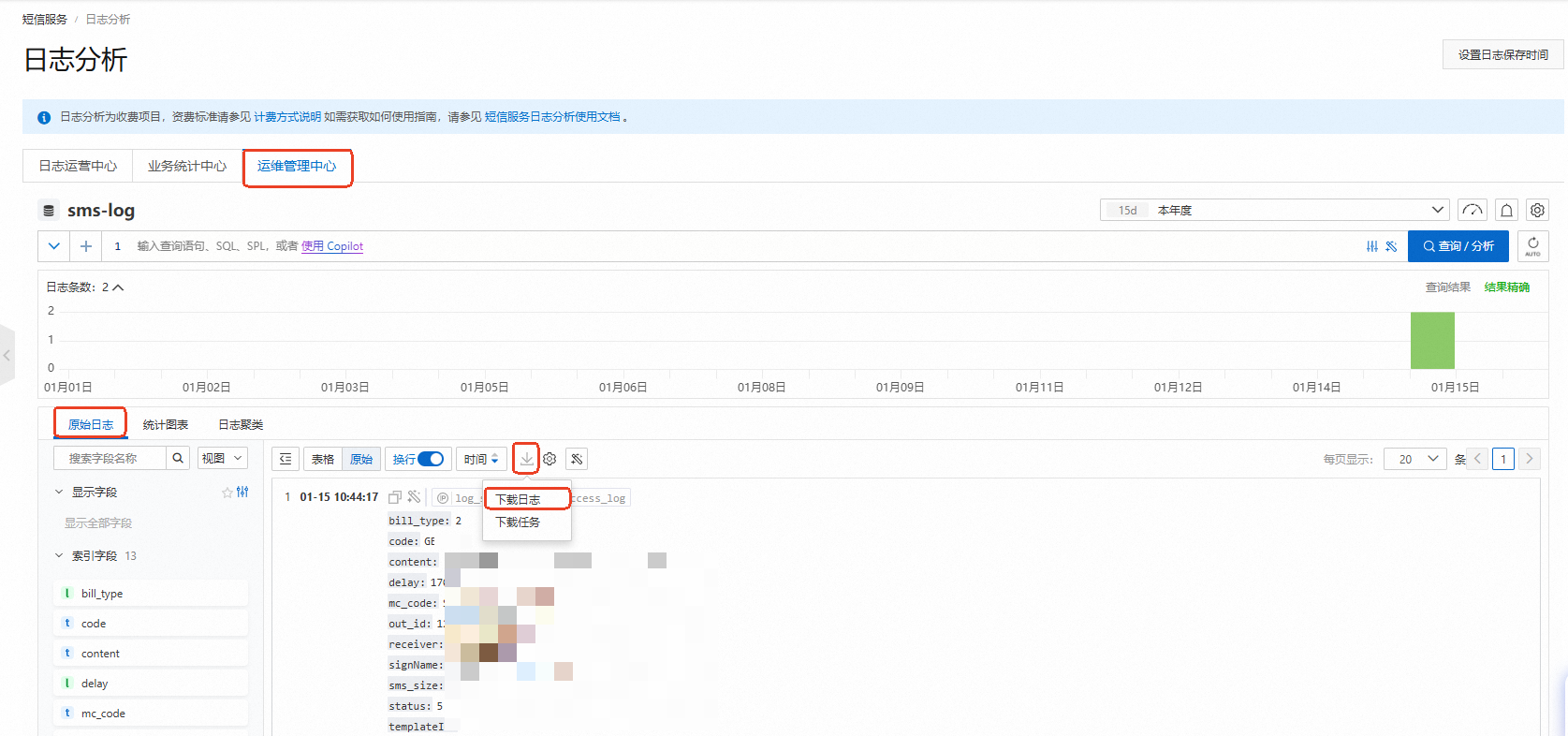Open field settings sliders icon beside 显示字段
Viewport: 1568px width, 736px height.
243,492
